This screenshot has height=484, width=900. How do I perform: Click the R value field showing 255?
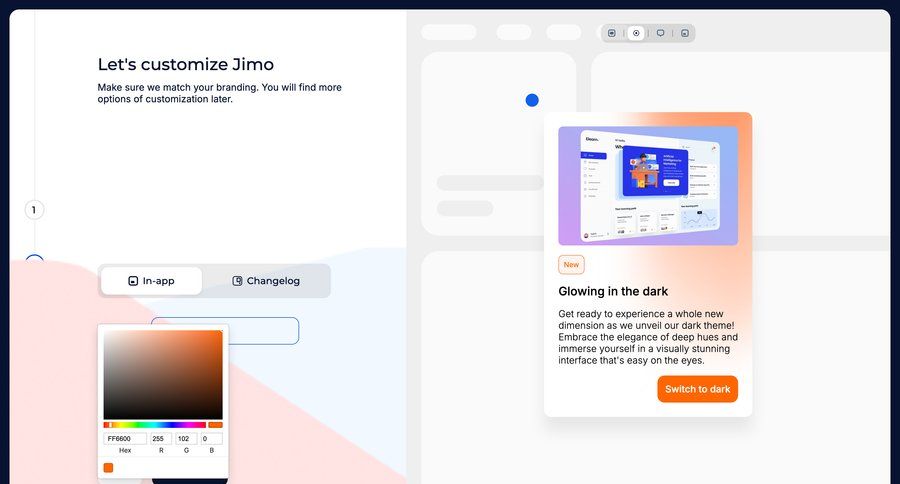(161, 439)
